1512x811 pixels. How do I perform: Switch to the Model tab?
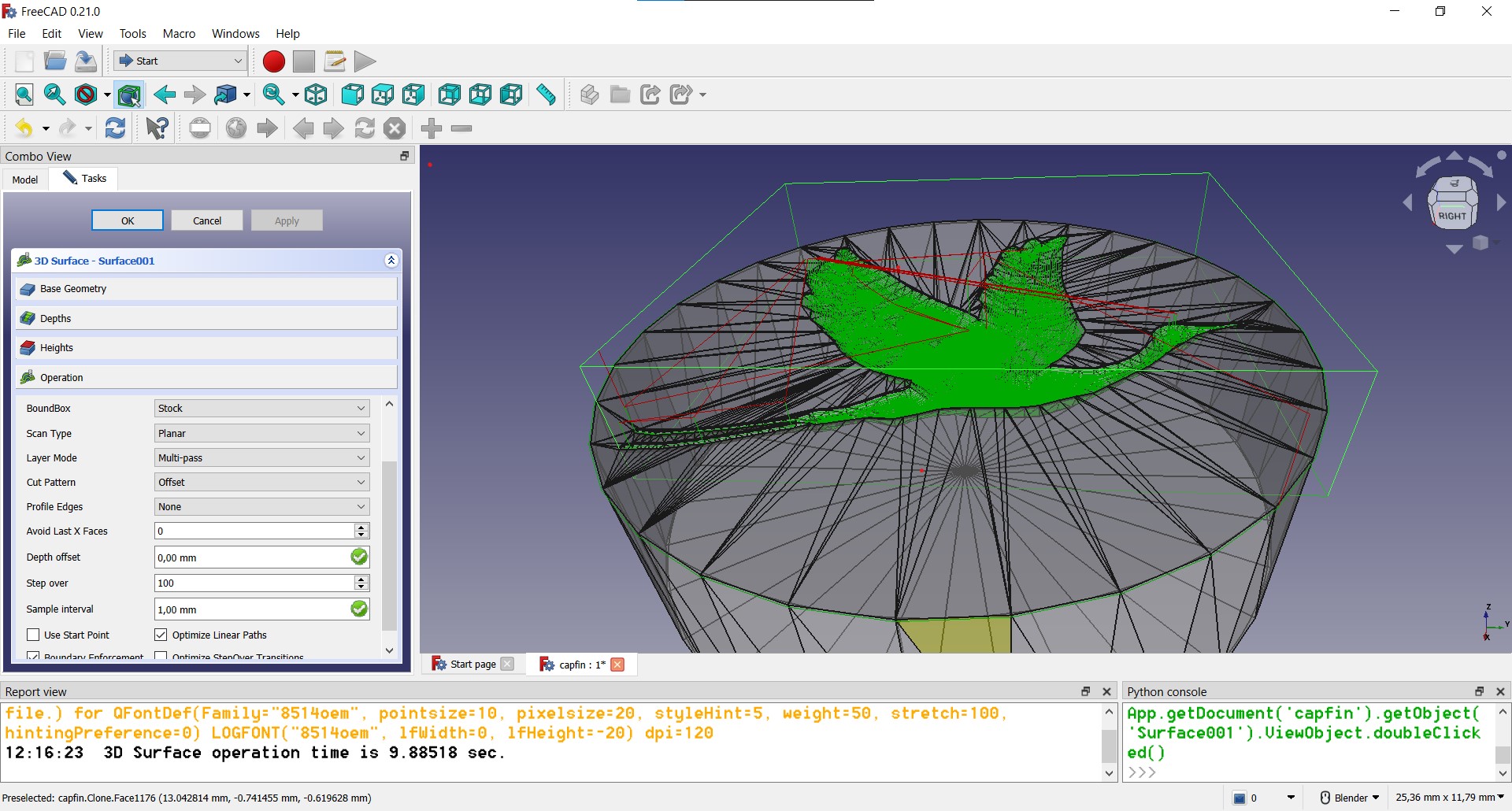pyautogui.click(x=25, y=180)
